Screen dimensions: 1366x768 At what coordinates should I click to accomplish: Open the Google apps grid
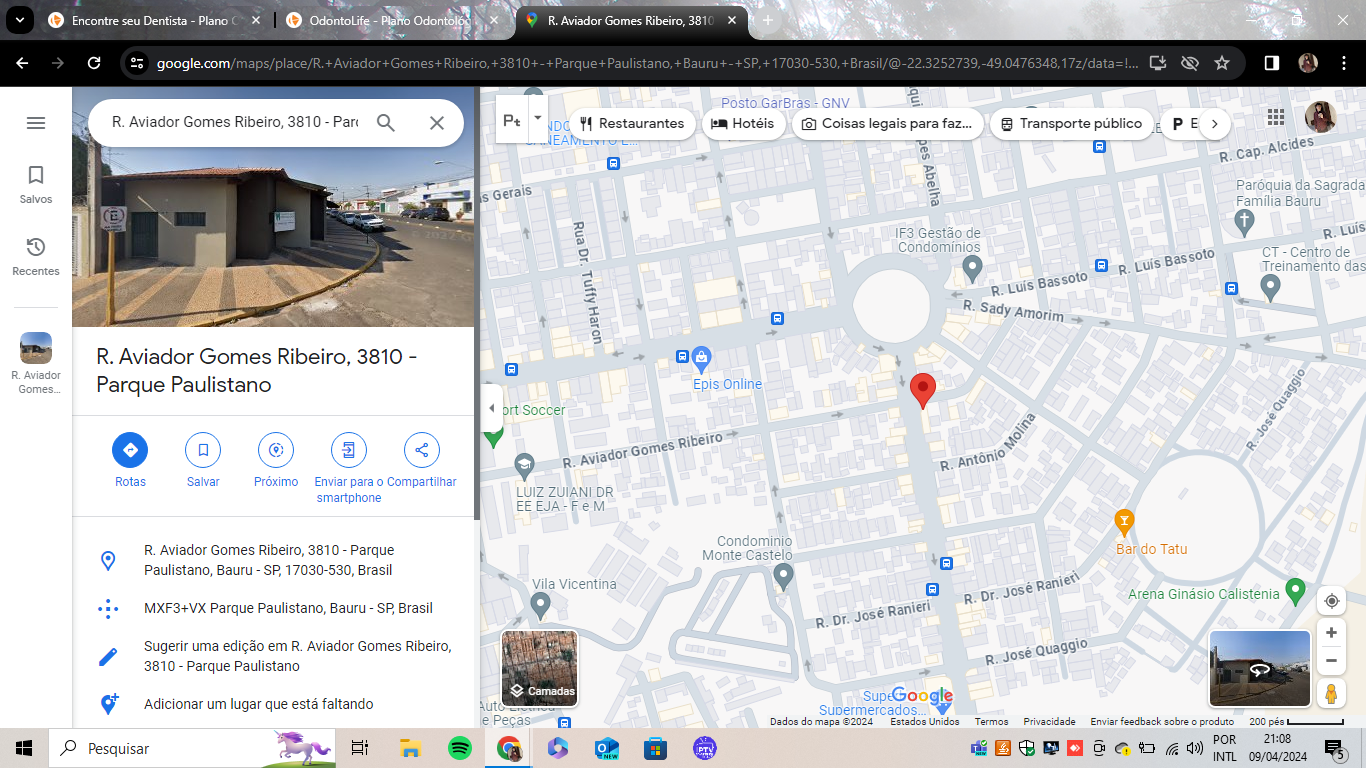tap(1276, 117)
